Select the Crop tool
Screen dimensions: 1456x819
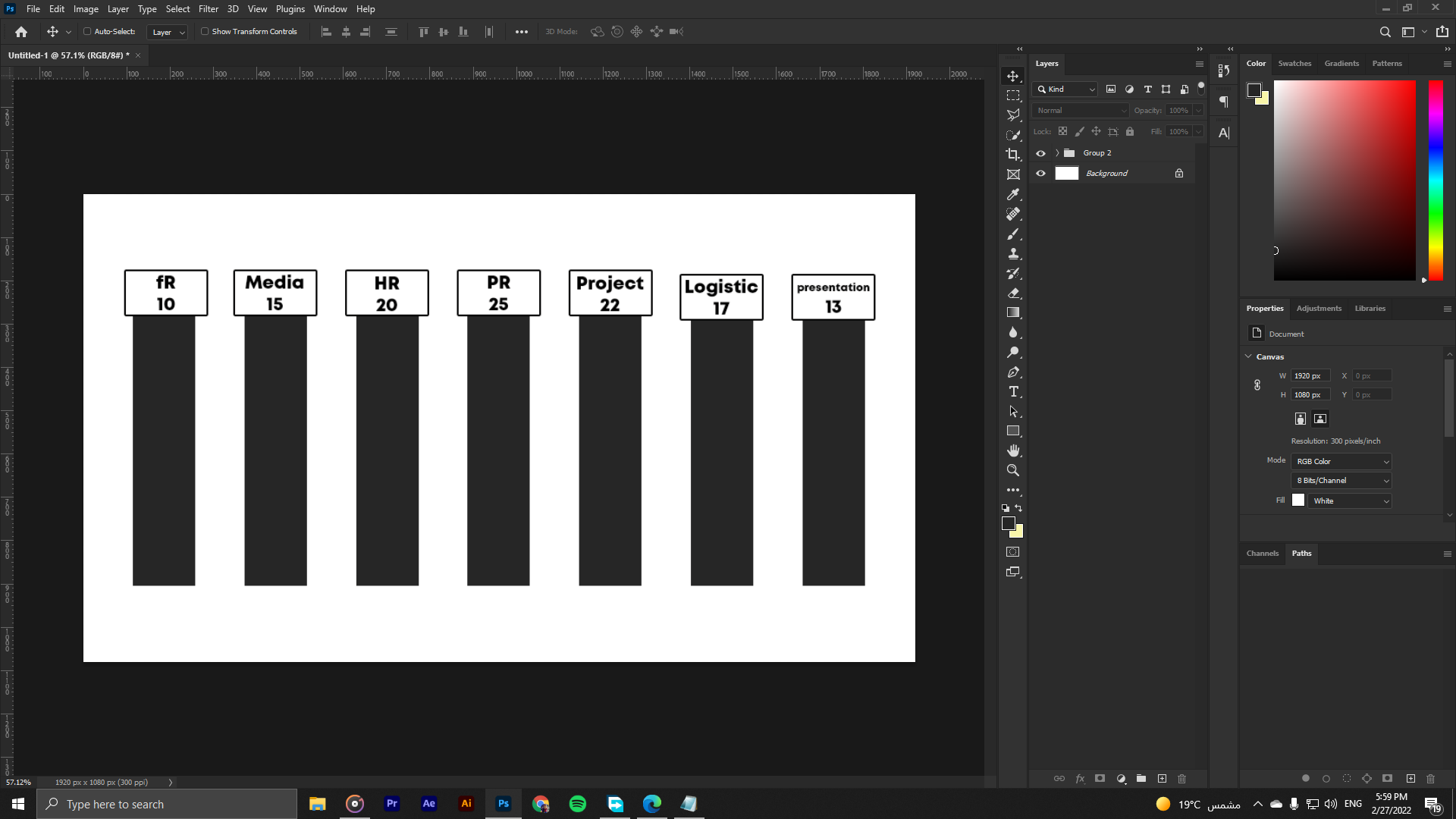[1013, 155]
